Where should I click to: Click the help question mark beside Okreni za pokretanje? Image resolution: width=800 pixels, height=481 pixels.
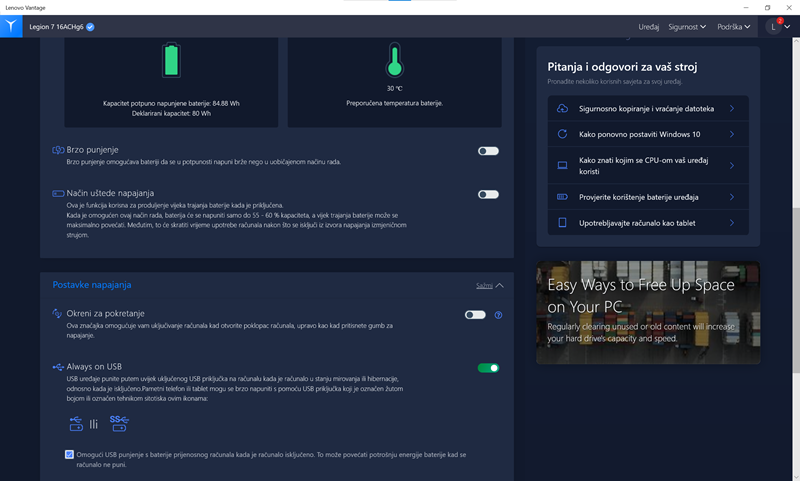498,315
